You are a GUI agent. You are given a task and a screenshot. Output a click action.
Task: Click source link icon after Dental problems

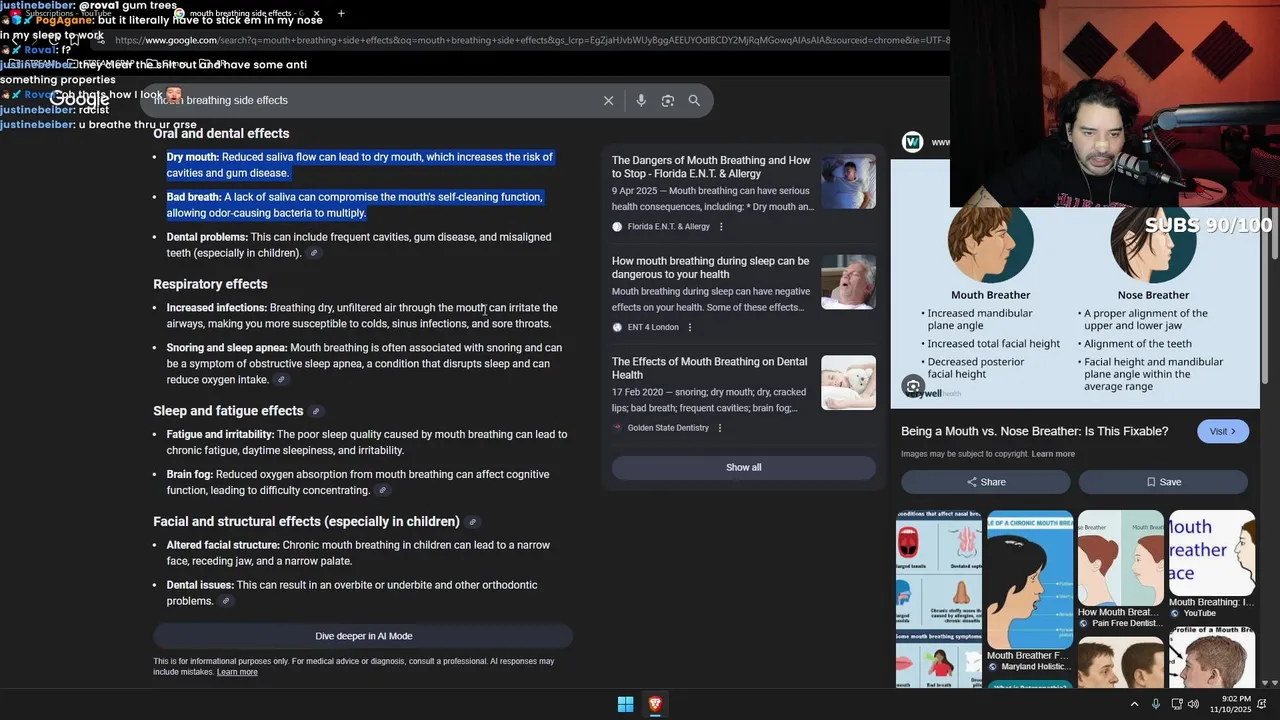pyautogui.click(x=314, y=253)
